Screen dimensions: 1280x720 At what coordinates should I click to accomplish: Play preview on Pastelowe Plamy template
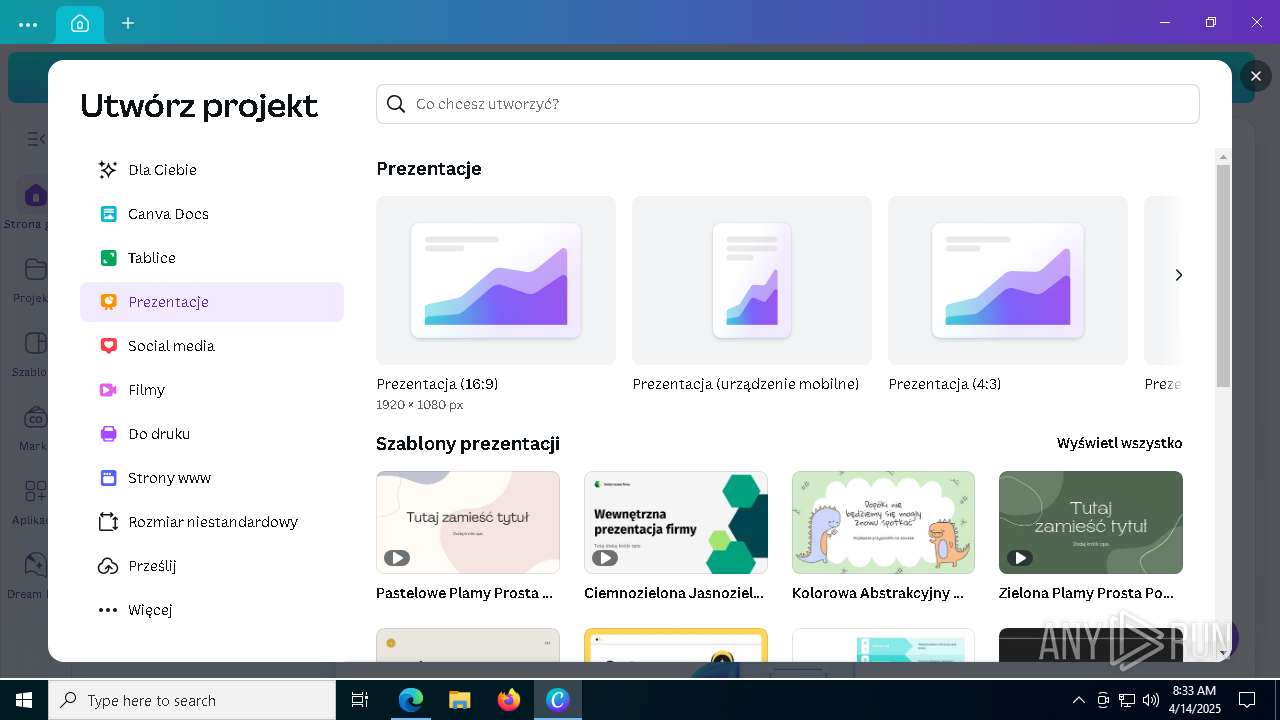click(396, 558)
